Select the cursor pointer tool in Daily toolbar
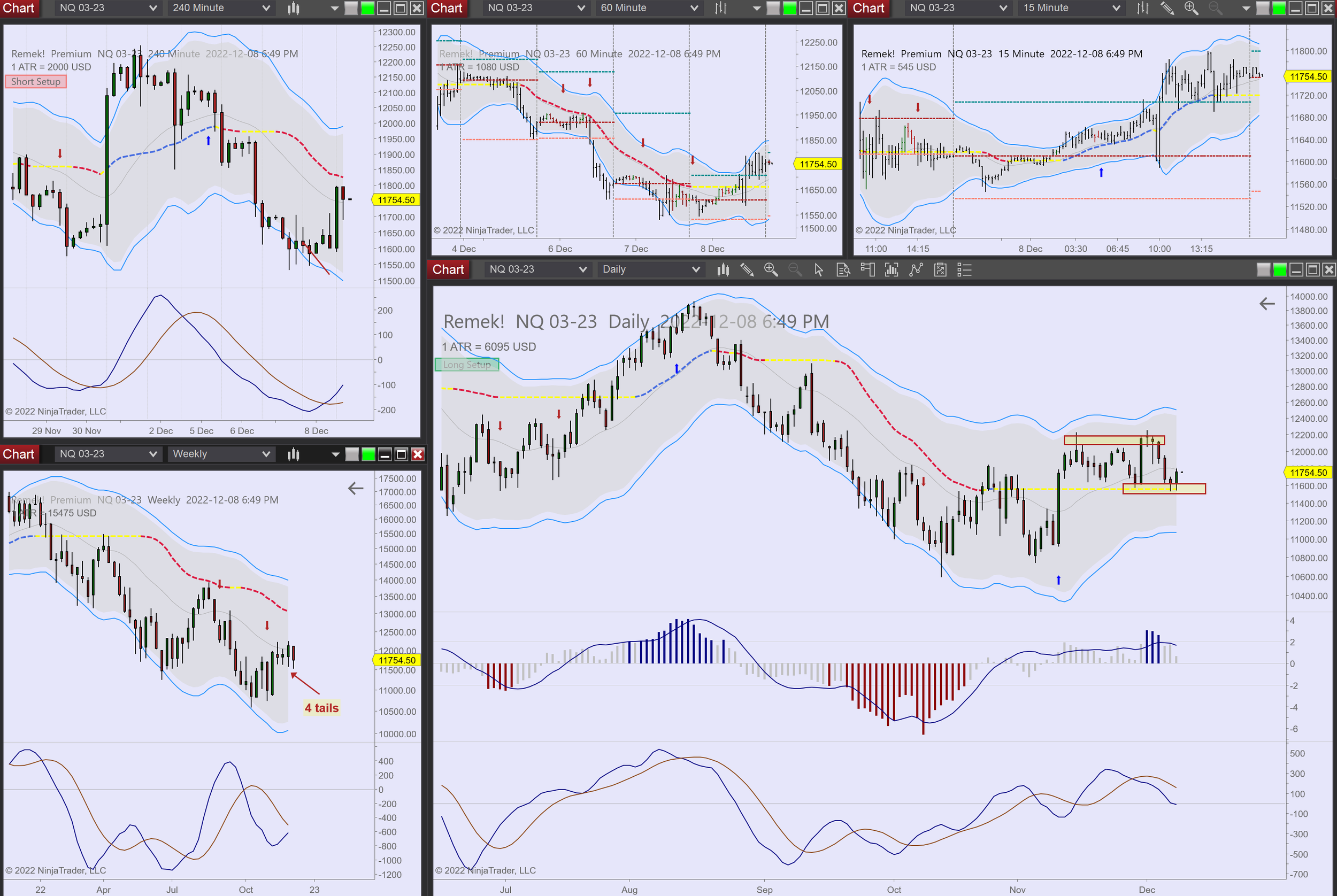 pos(819,269)
